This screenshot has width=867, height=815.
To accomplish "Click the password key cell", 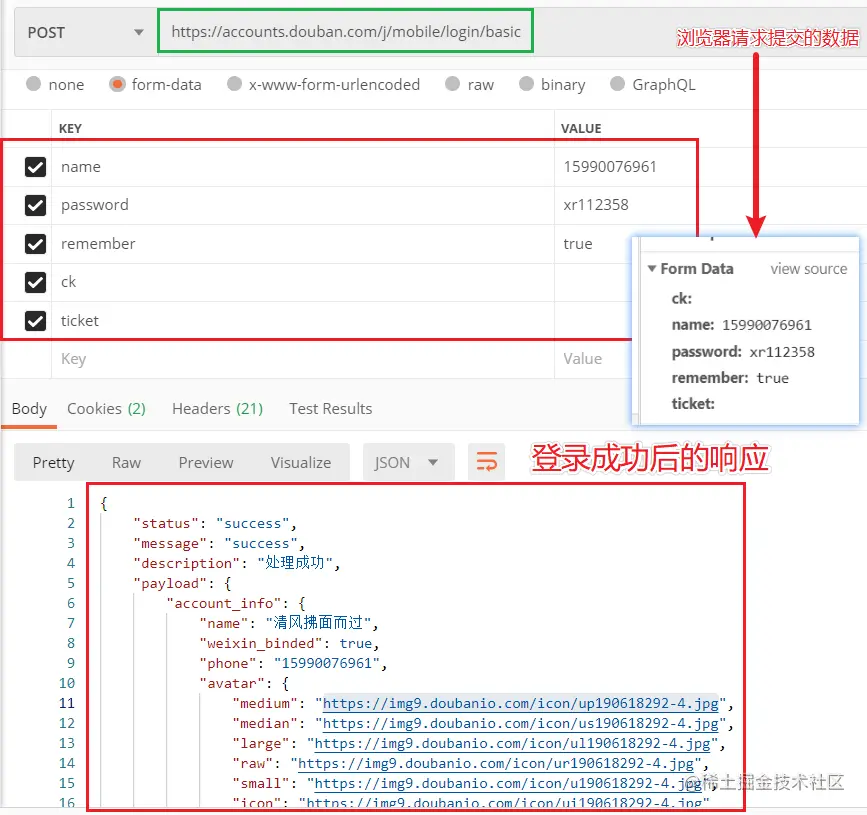I will 303,205.
